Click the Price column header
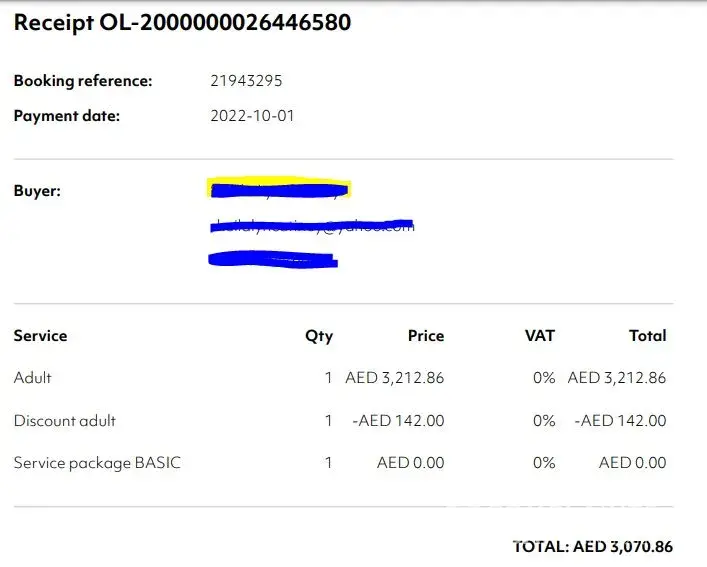 [x=425, y=336]
